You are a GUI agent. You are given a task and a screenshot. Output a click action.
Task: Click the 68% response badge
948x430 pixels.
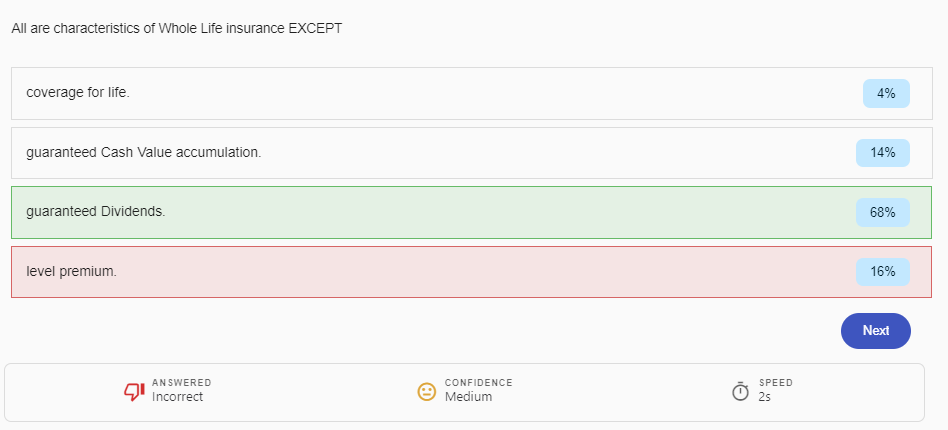coord(882,212)
